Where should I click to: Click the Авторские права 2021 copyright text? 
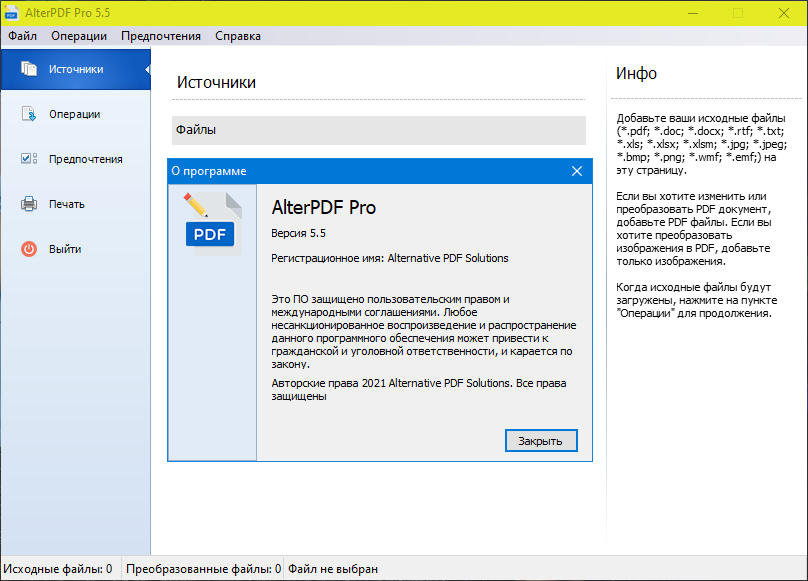[418, 390]
